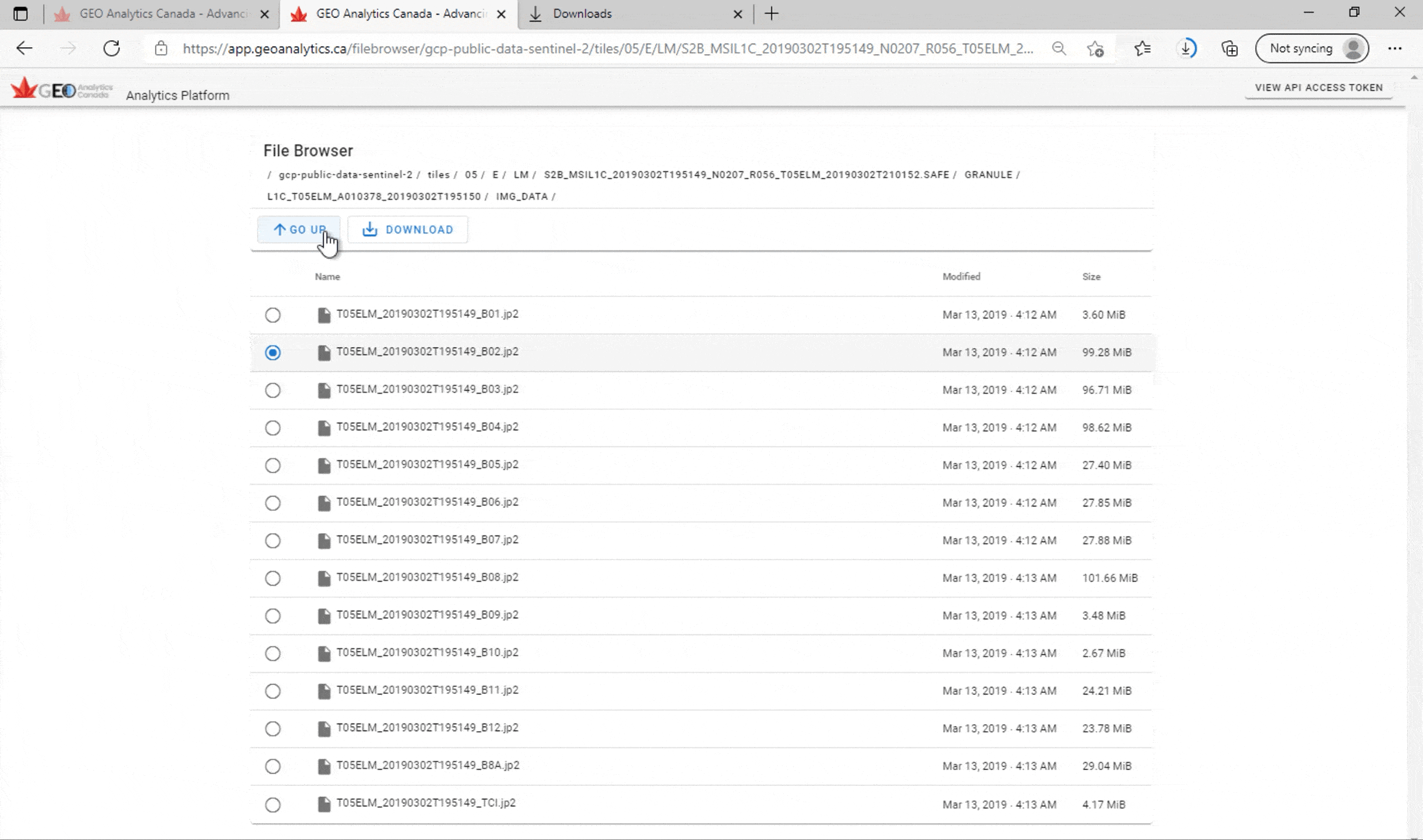Image resolution: width=1423 pixels, height=840 pixels.
Task: Click file name T05ELM_20190302T195149_B08.jp2
Action: 427,577
